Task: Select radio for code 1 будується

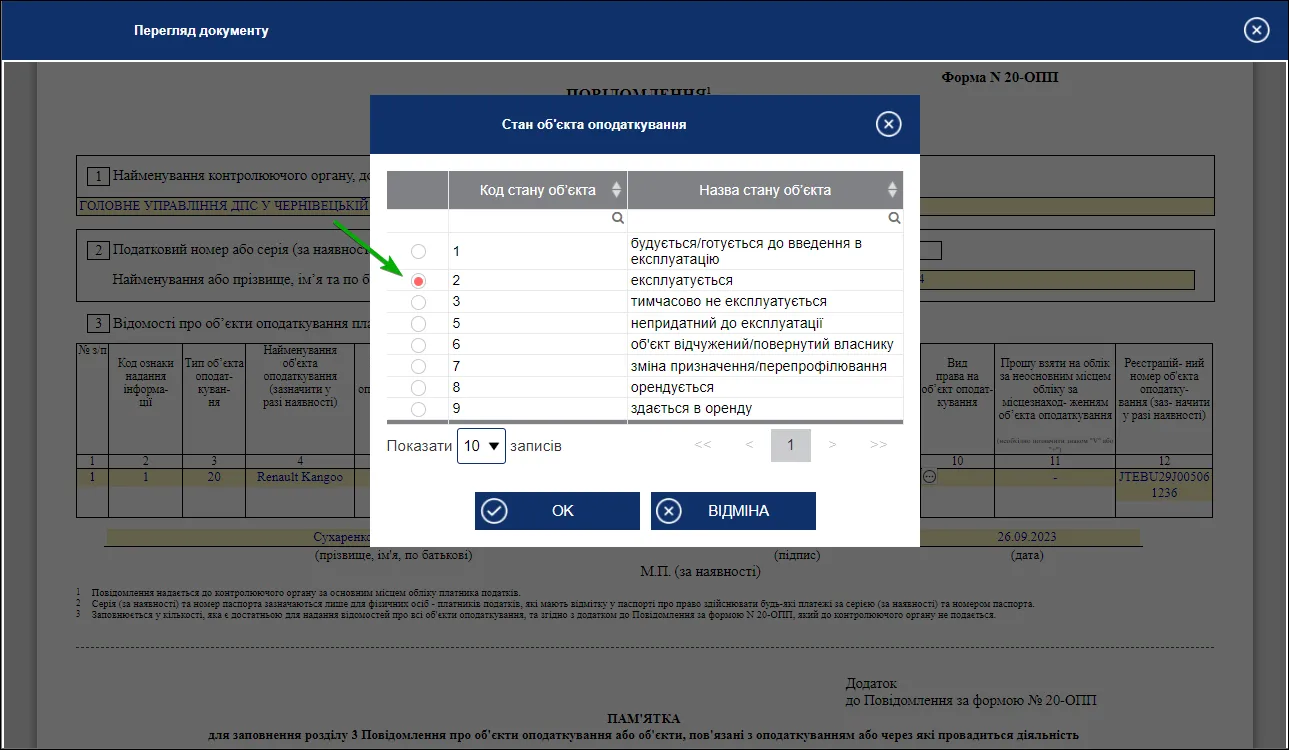Action: [418, 251]
